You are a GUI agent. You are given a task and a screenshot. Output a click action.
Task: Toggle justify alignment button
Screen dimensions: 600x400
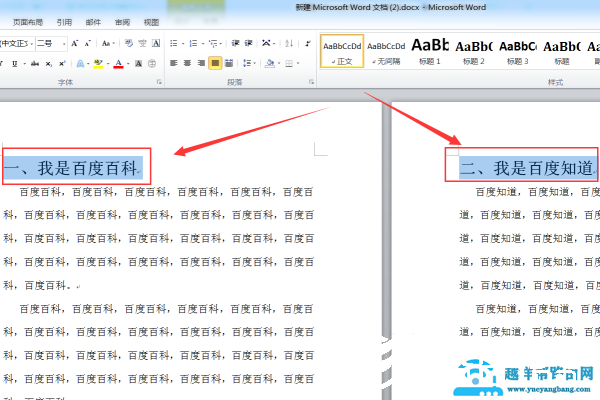click(x=215, y=63)
